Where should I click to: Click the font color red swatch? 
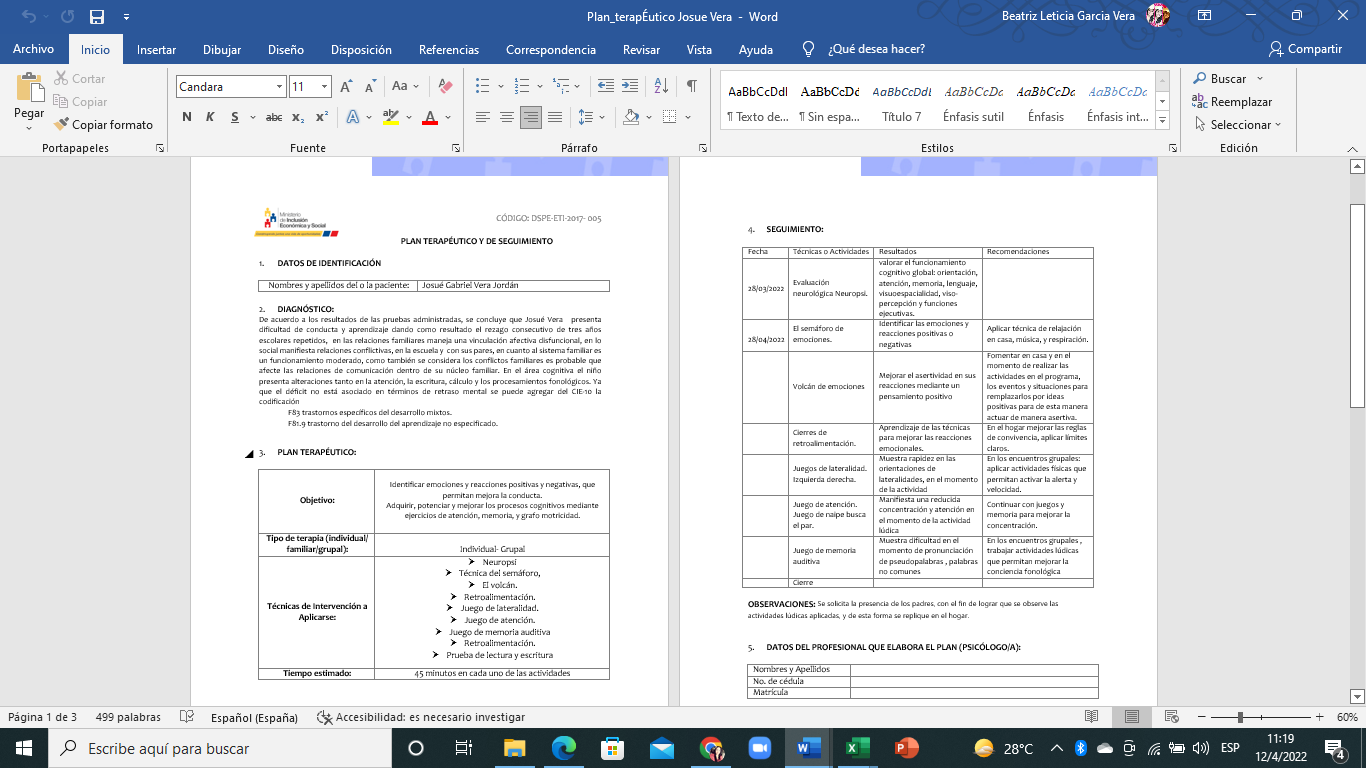click(x=430, y=117)
